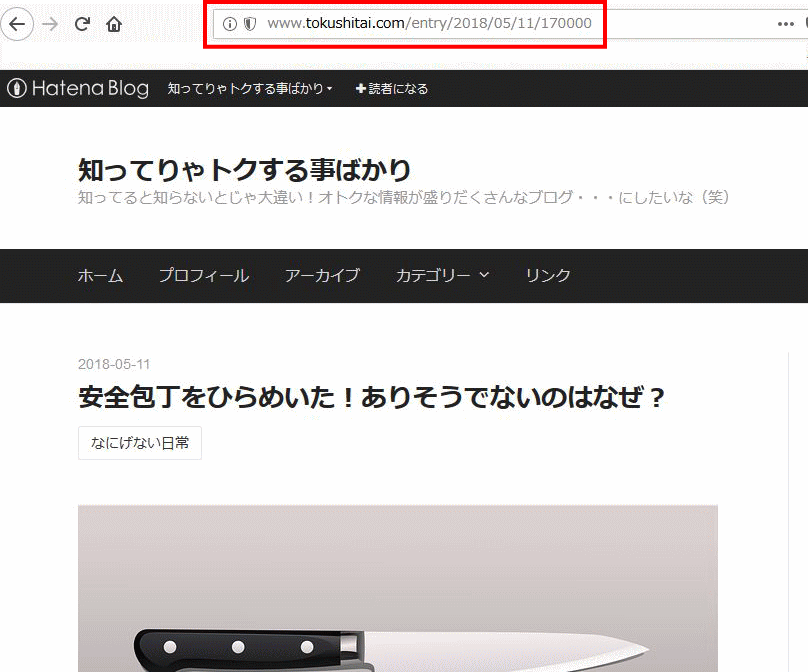Open the article title about 安全包丁
808x672 pixels.
(x=372, y=398)
